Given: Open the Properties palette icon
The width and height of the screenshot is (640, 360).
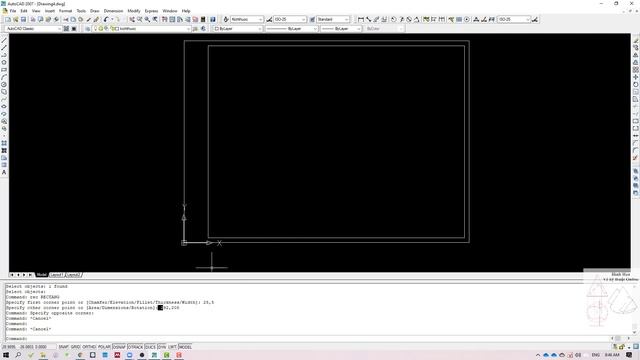Looking at the screenshot, I should click(x=164, y=19).
